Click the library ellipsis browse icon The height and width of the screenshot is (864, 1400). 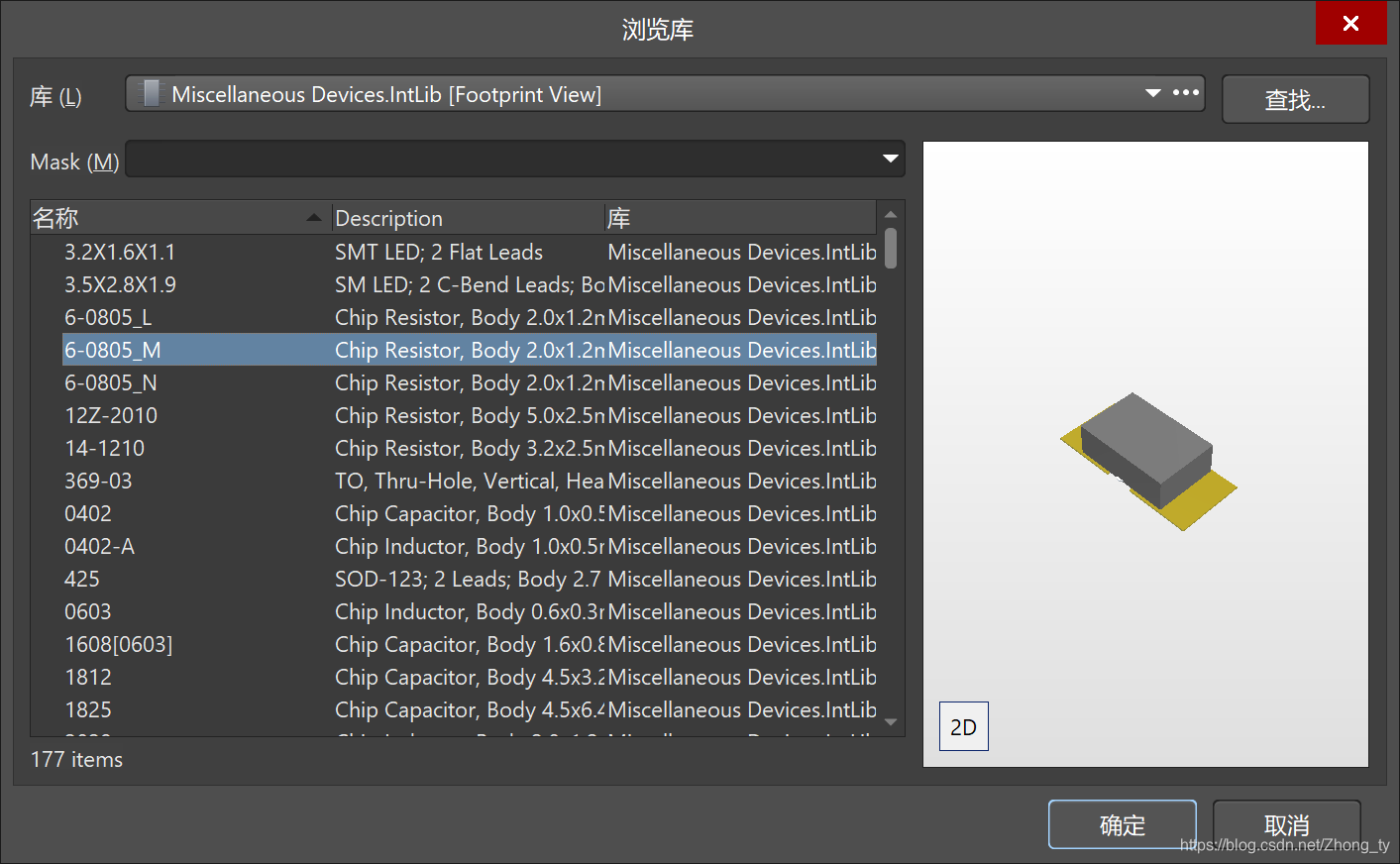coord(1186,93)
